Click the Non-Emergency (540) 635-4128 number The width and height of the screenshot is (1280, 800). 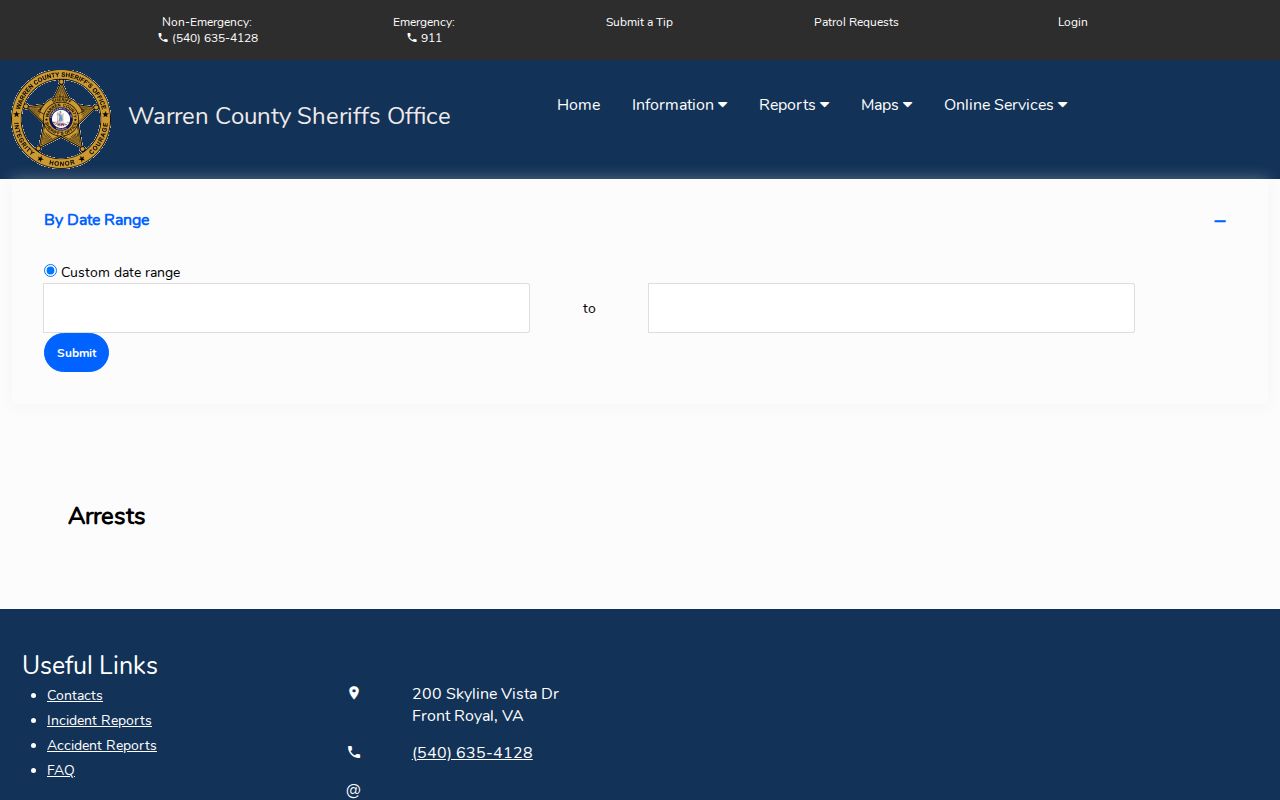215,38
